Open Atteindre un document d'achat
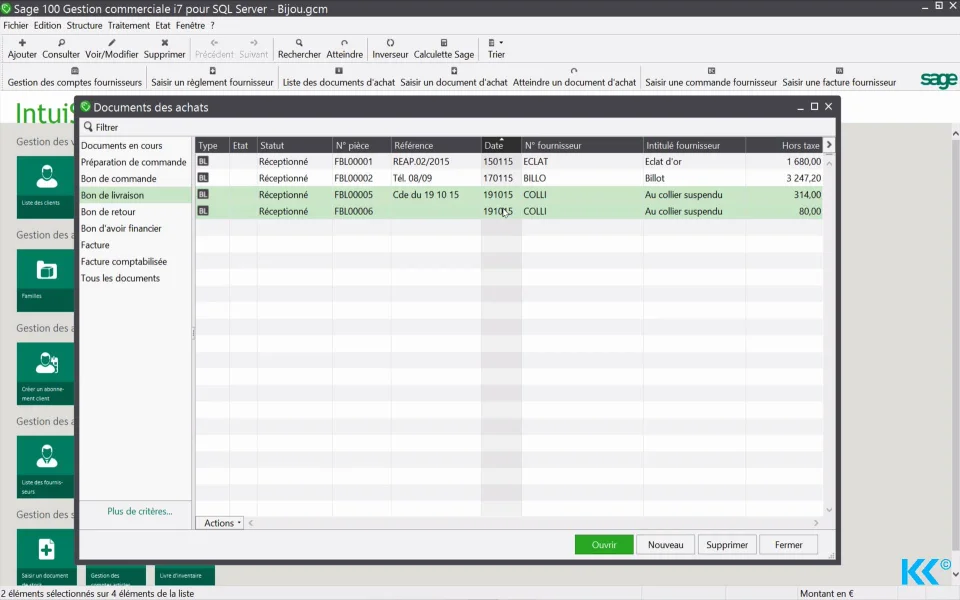 point(574,77)
